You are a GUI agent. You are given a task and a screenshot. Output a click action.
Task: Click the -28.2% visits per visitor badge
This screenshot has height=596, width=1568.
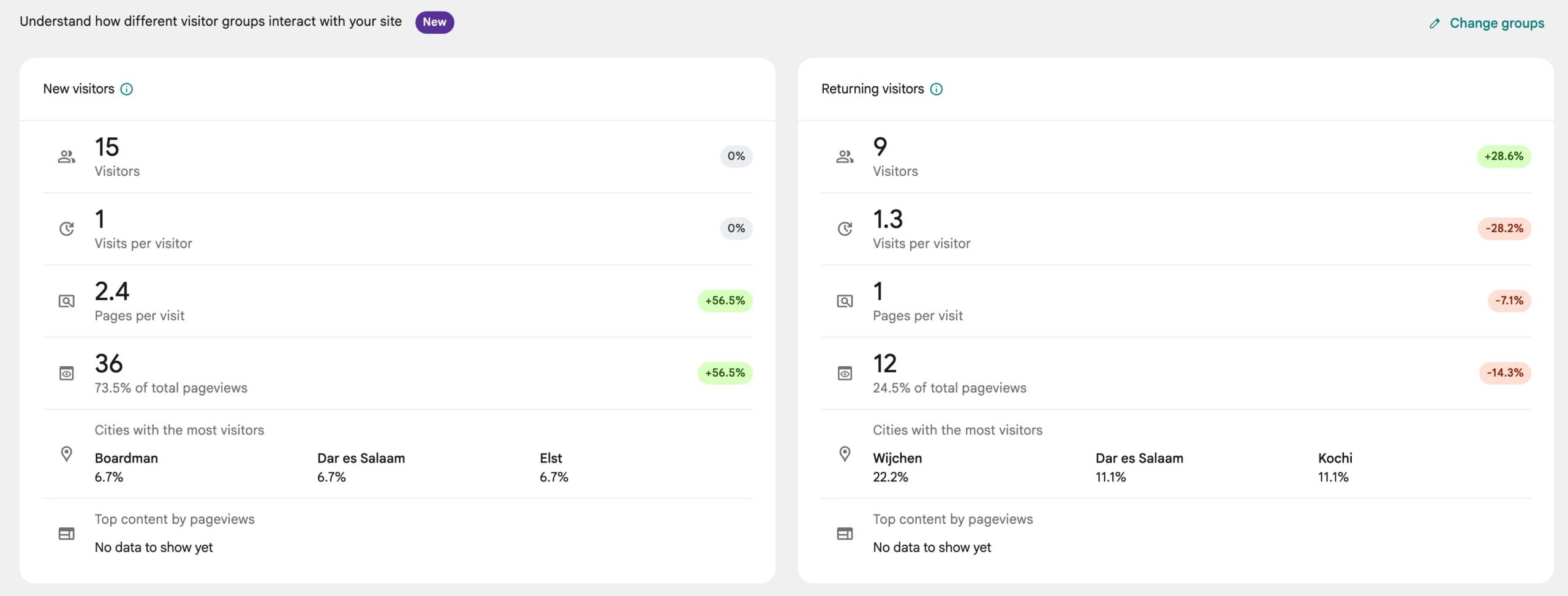point(1504,228)
